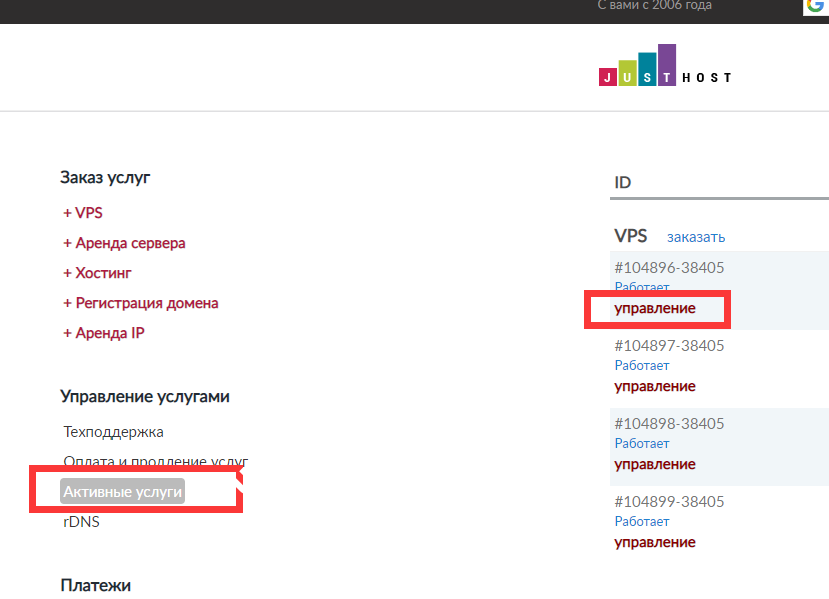Open the rDNS settings page
829x599 pixels.
click(x=80, y=521)
